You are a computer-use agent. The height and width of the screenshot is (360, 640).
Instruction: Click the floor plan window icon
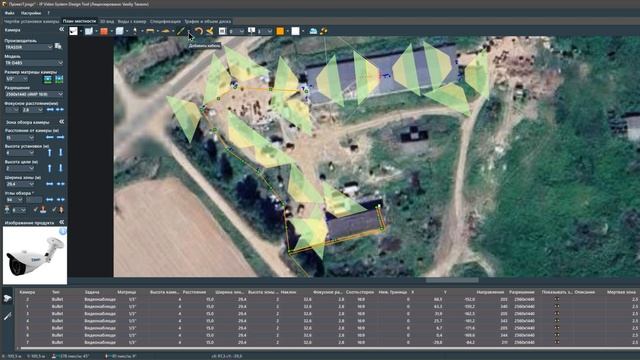[x=222, y=31]
